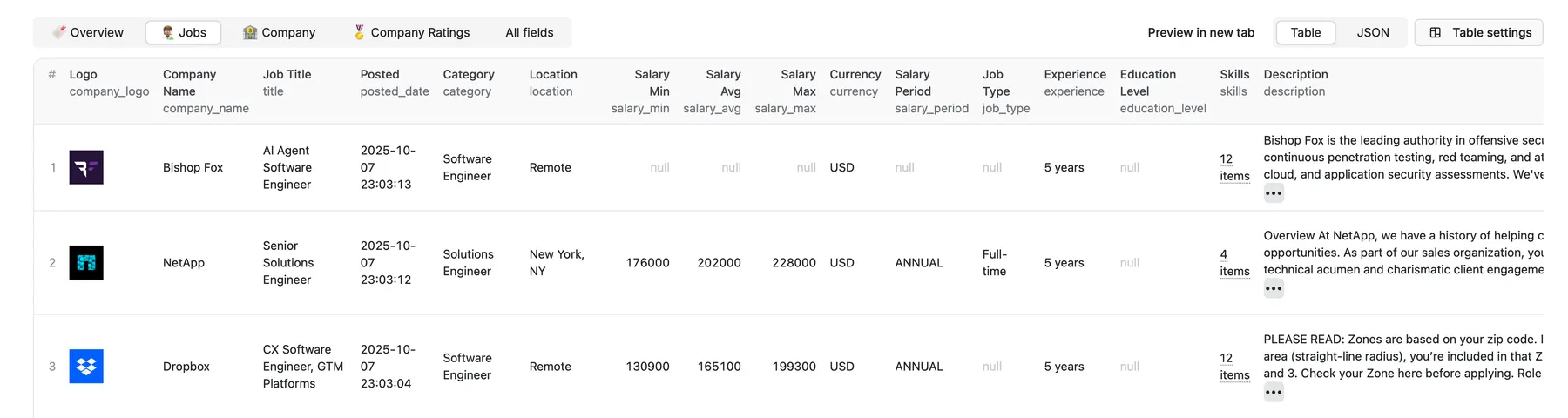1568x418 pixels.
Task: Select the Table view toggle
Action: (1306, 32)
